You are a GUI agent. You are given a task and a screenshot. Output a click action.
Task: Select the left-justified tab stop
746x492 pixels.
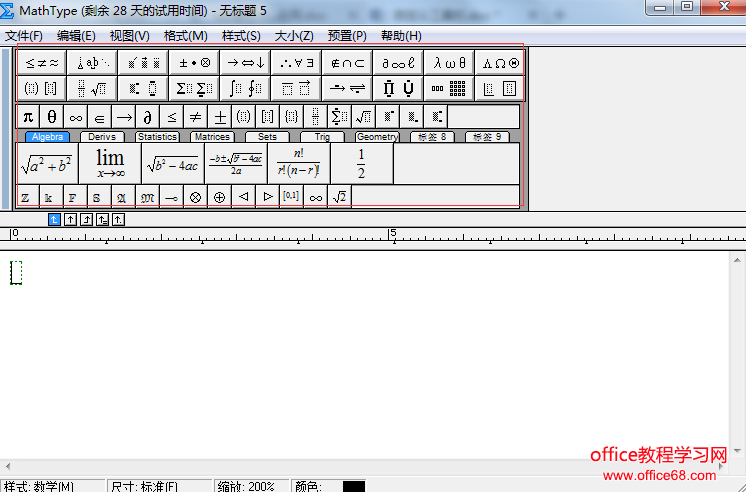(x=54, y=219)
